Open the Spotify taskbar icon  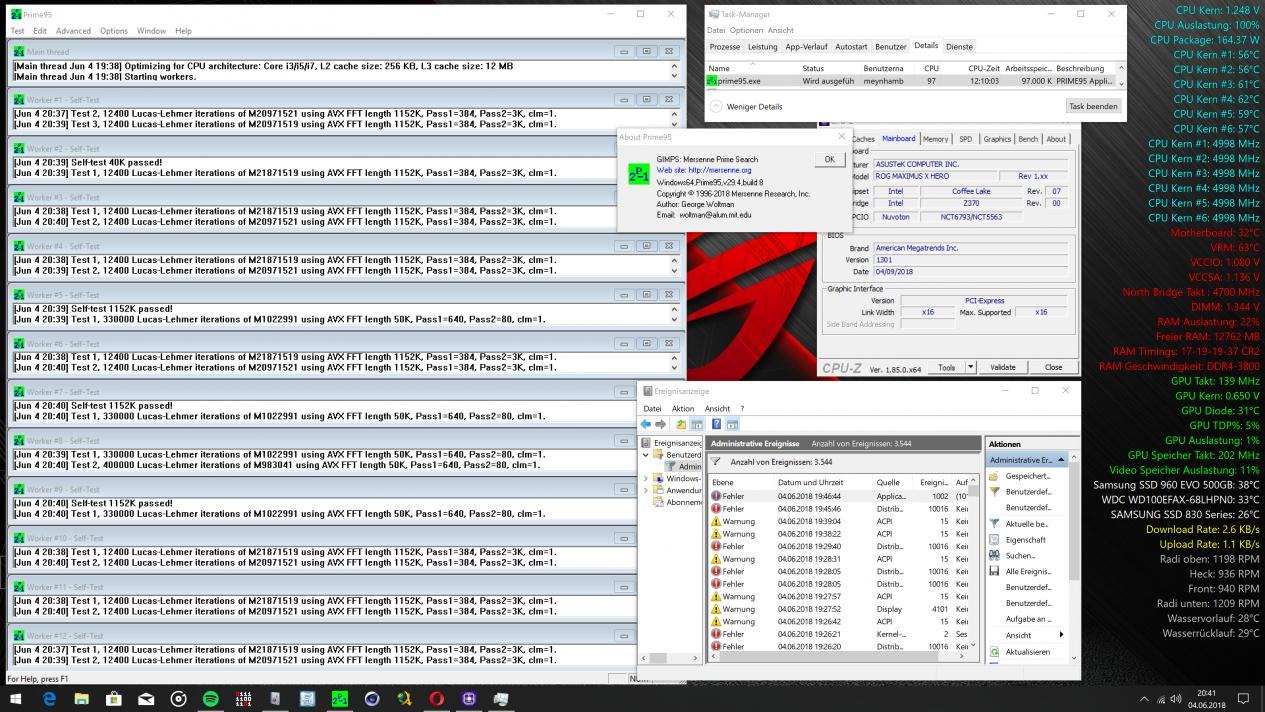pyautogui.click(x=210, y=699)
